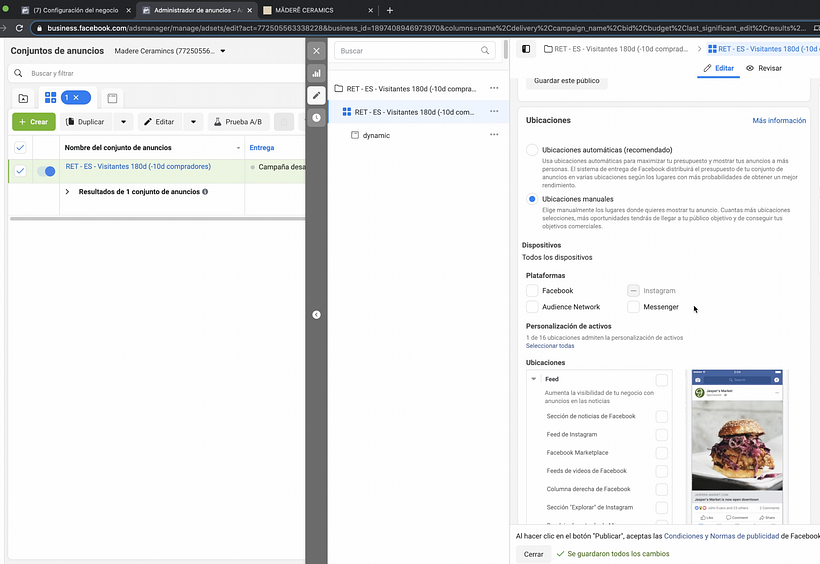This screenshot has height=564, width=820.
Task: Select Ubicaciones manuales radio button
Action: pos(532,199)
